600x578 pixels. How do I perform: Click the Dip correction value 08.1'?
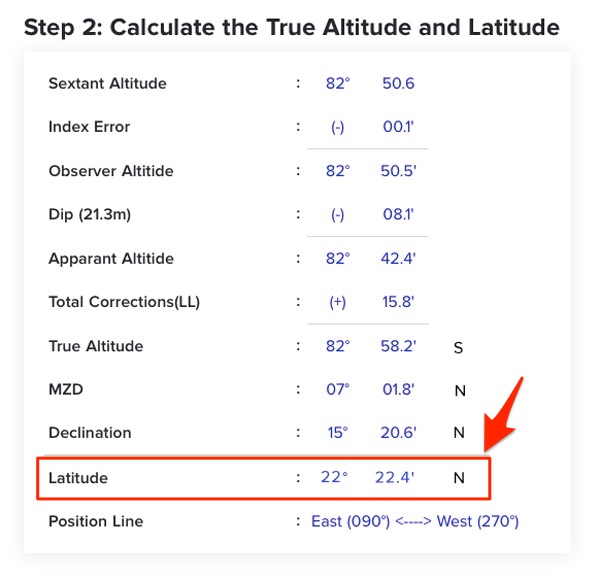coord(399,215)
